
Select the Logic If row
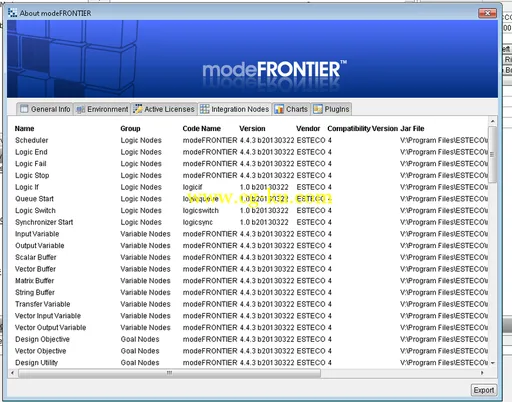coord(251,187)
